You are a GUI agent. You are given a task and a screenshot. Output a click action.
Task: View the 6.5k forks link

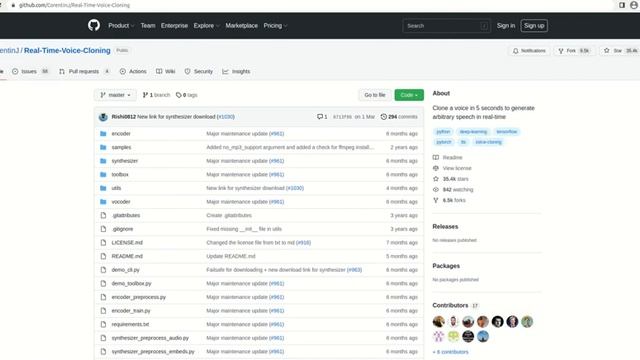[449, 200]
